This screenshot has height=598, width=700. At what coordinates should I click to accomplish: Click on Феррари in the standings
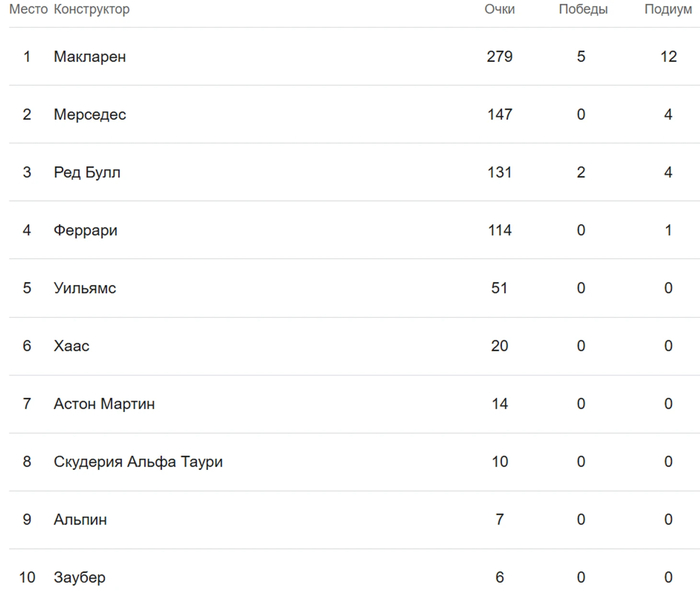(85, 231)
